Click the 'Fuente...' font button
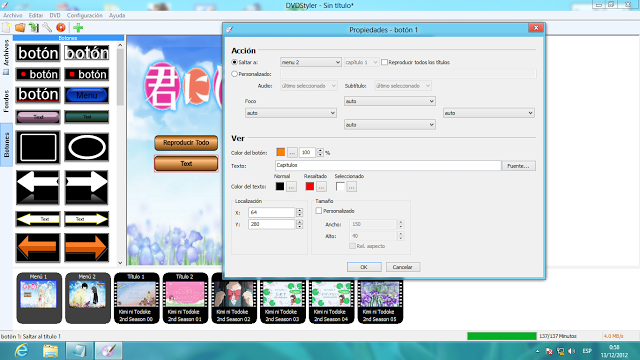This screenshot has height=360, width=640. [518, 166]
